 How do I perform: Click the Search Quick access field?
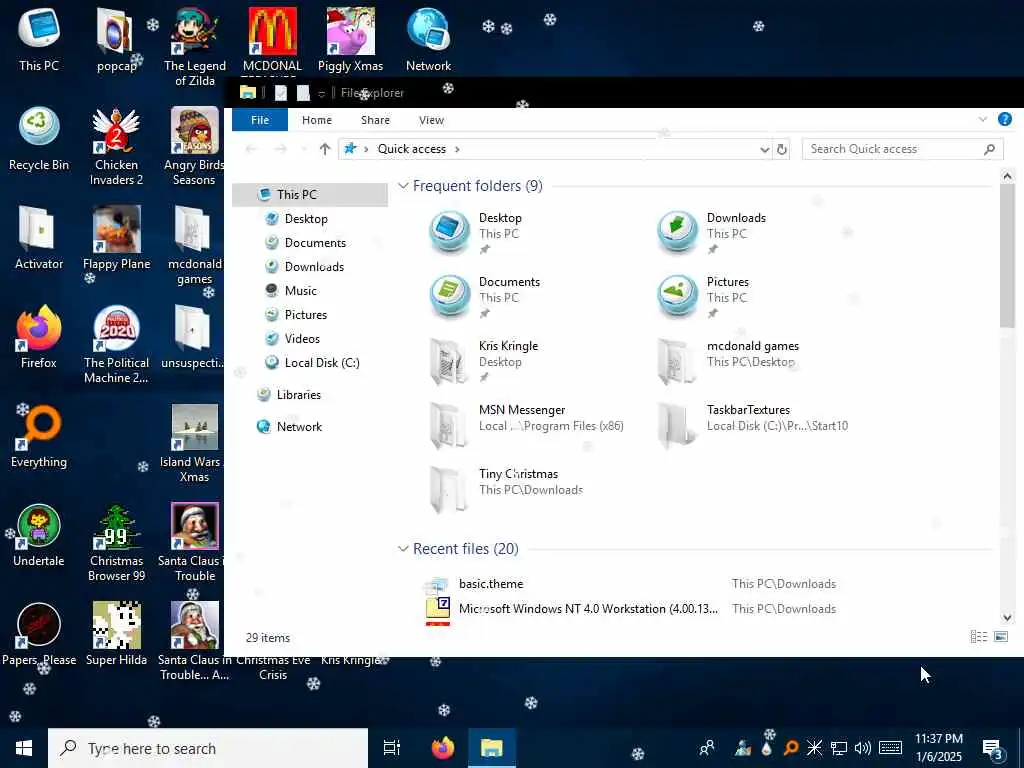pyautogui.click(x=903, y=149)
